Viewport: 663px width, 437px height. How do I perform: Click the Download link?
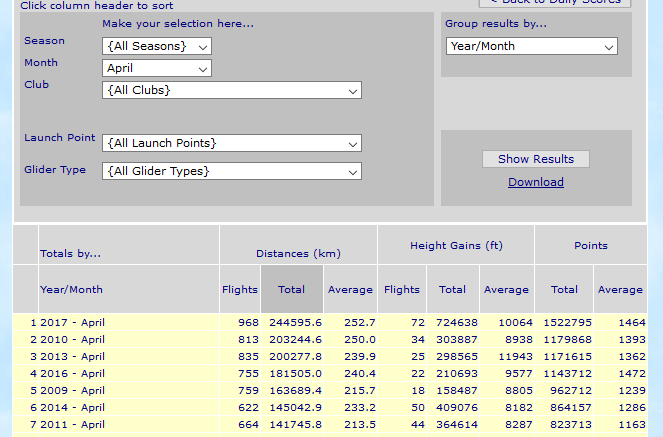[x=535, y=182]
